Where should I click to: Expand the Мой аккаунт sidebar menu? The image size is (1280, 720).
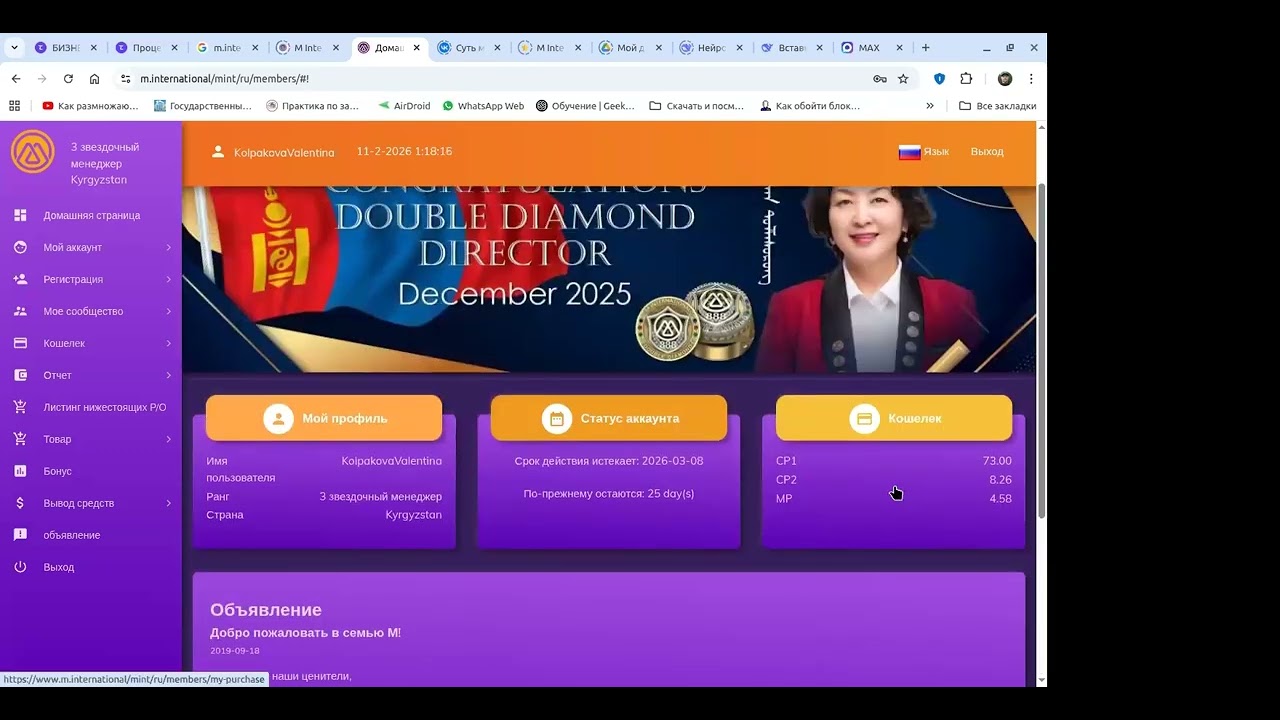point(91,247)
